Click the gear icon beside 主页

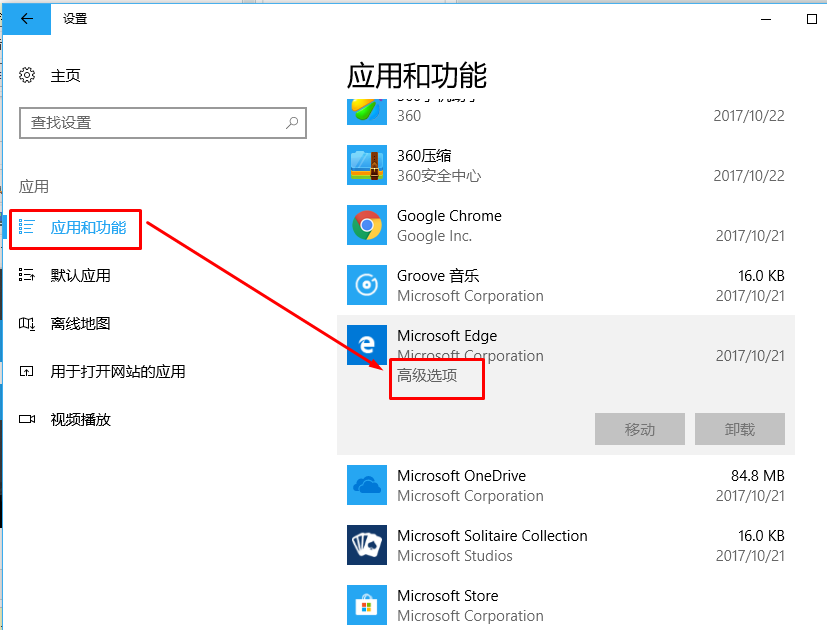pos(29,75)
